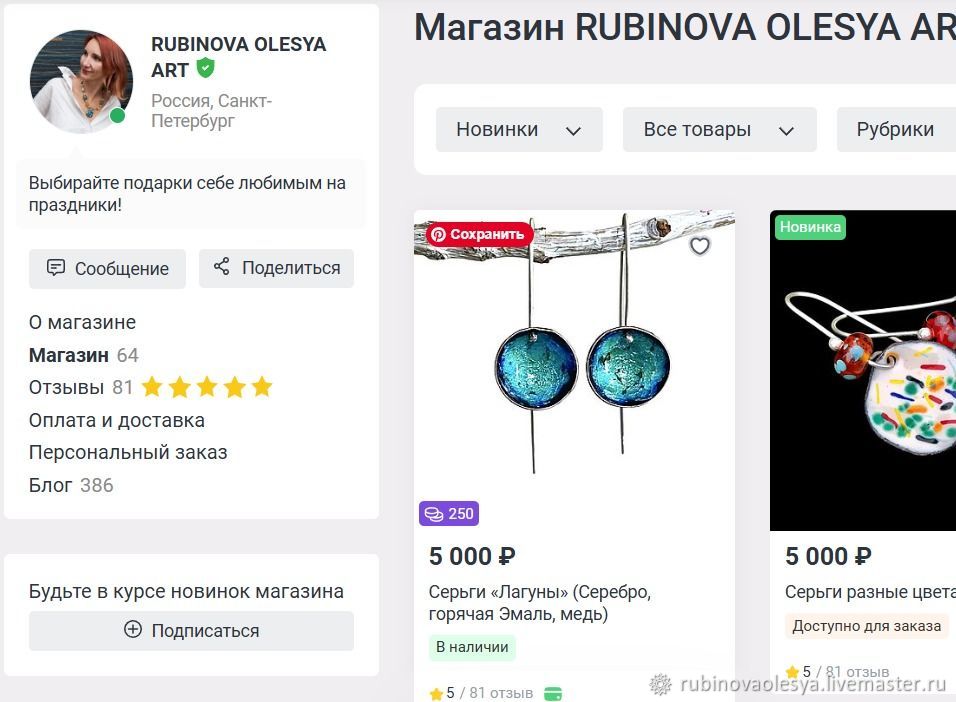Click the green card icon near reviews
The width and height of the screenshot is (956, 702).
tap(553, 693)
